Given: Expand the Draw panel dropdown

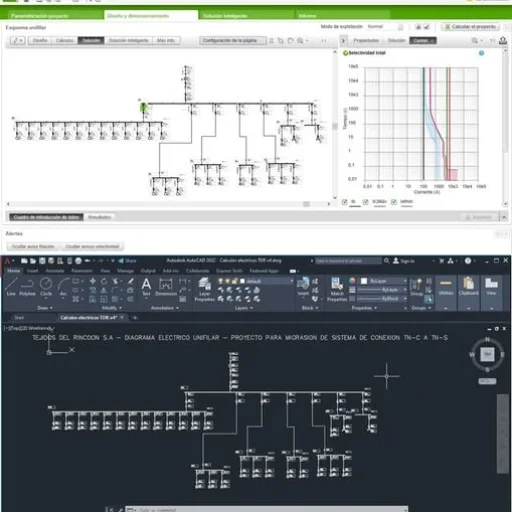Looking at the screenshot, I should coord(45,308).
